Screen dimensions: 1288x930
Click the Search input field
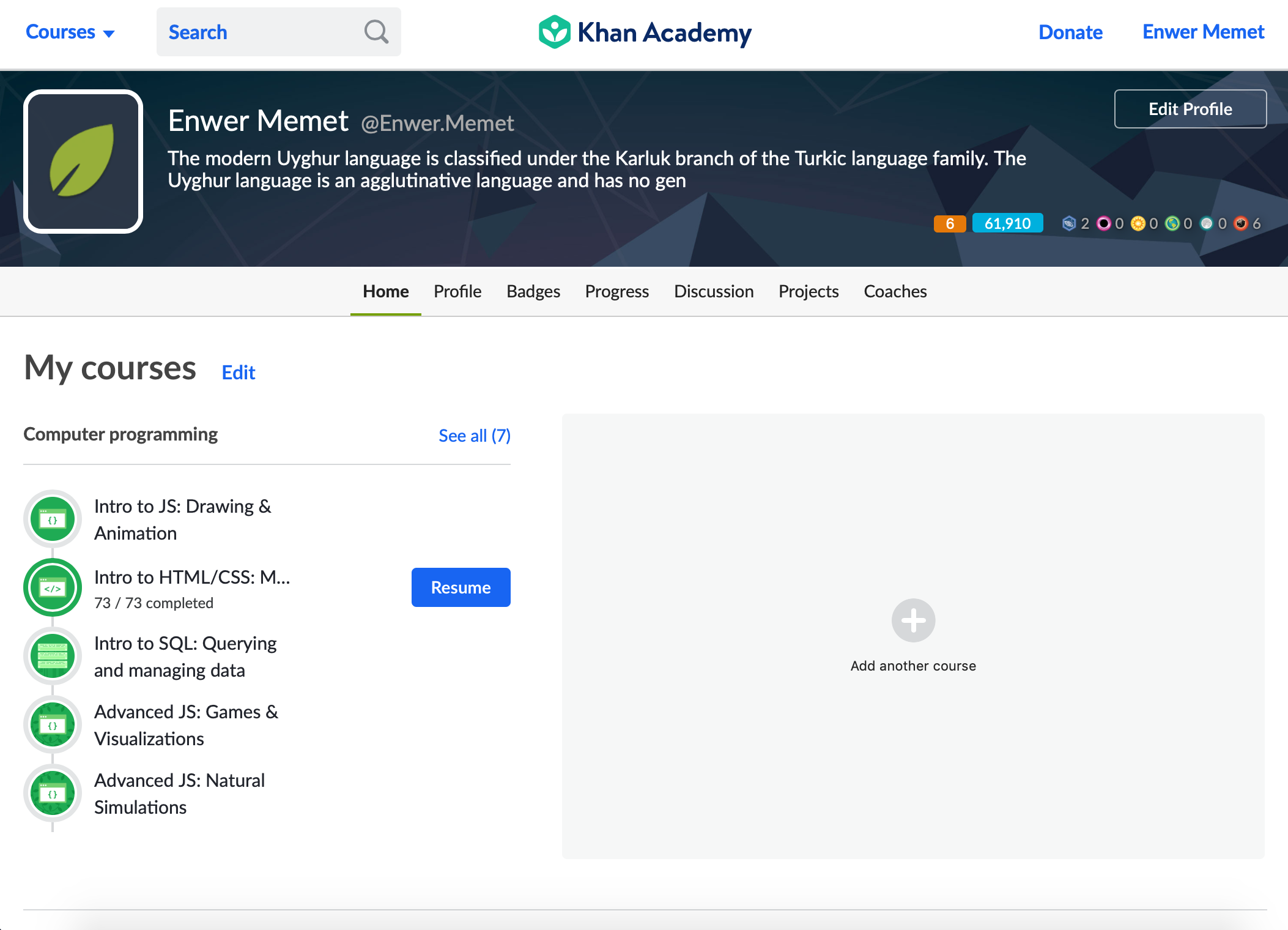278,32
